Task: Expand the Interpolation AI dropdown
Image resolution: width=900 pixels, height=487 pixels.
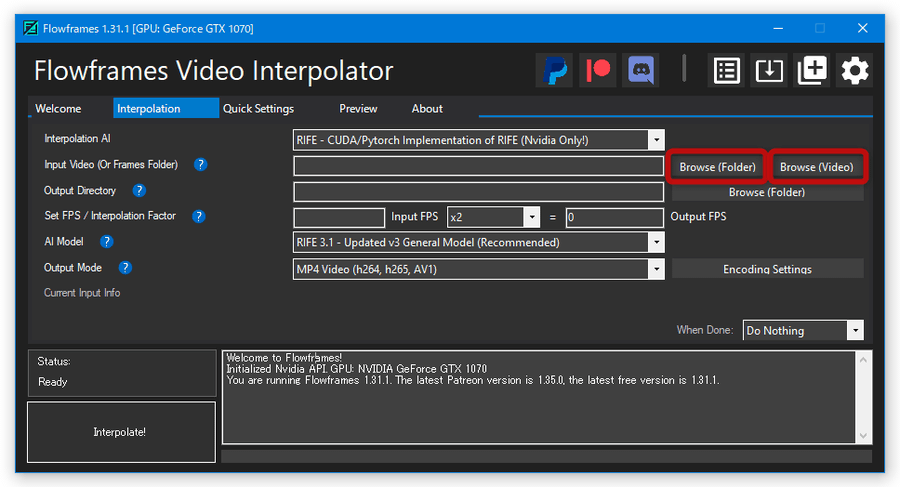Action: (x=656, y=140)
